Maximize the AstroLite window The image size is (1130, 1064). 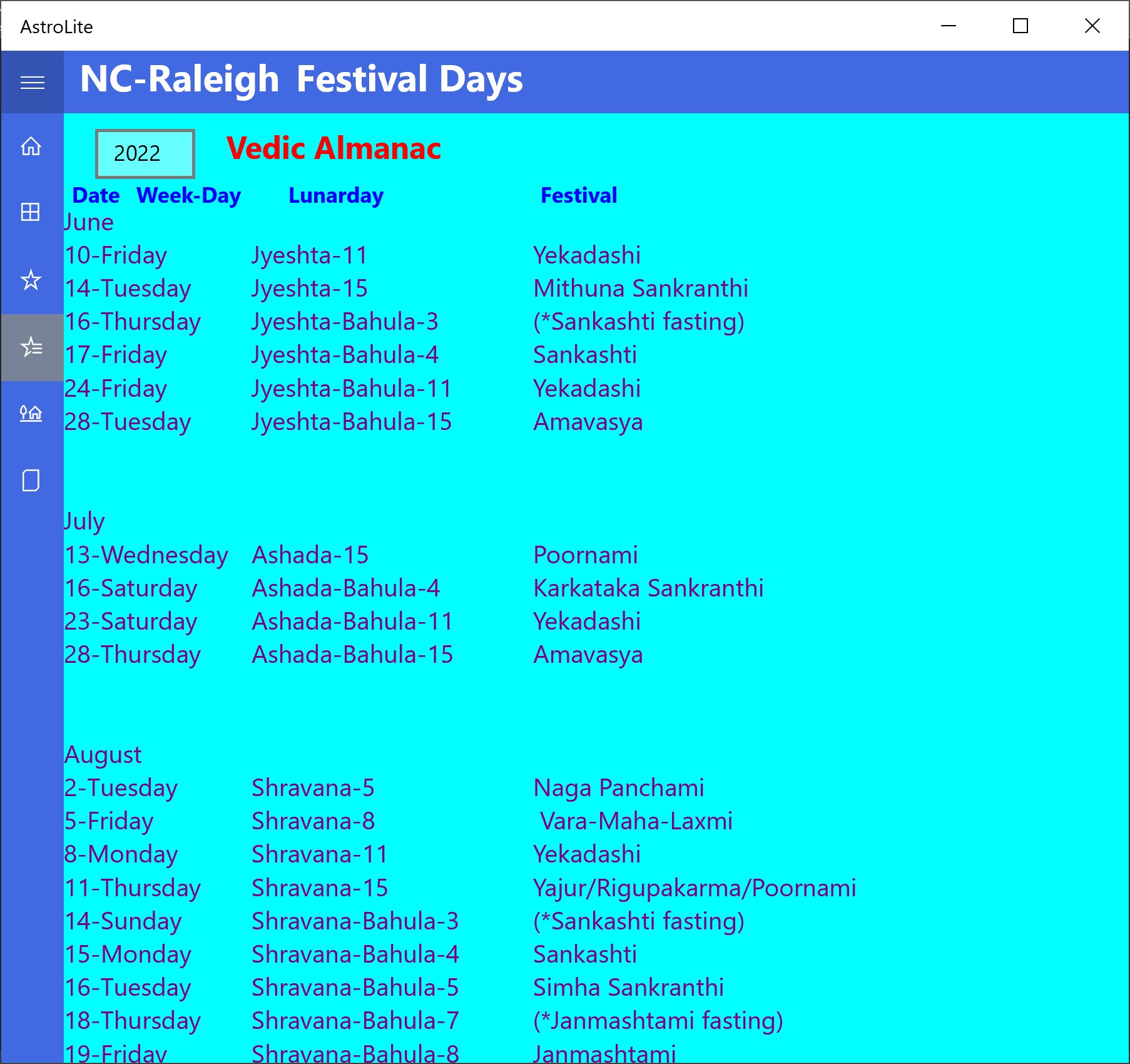(x=1021, y=26)
